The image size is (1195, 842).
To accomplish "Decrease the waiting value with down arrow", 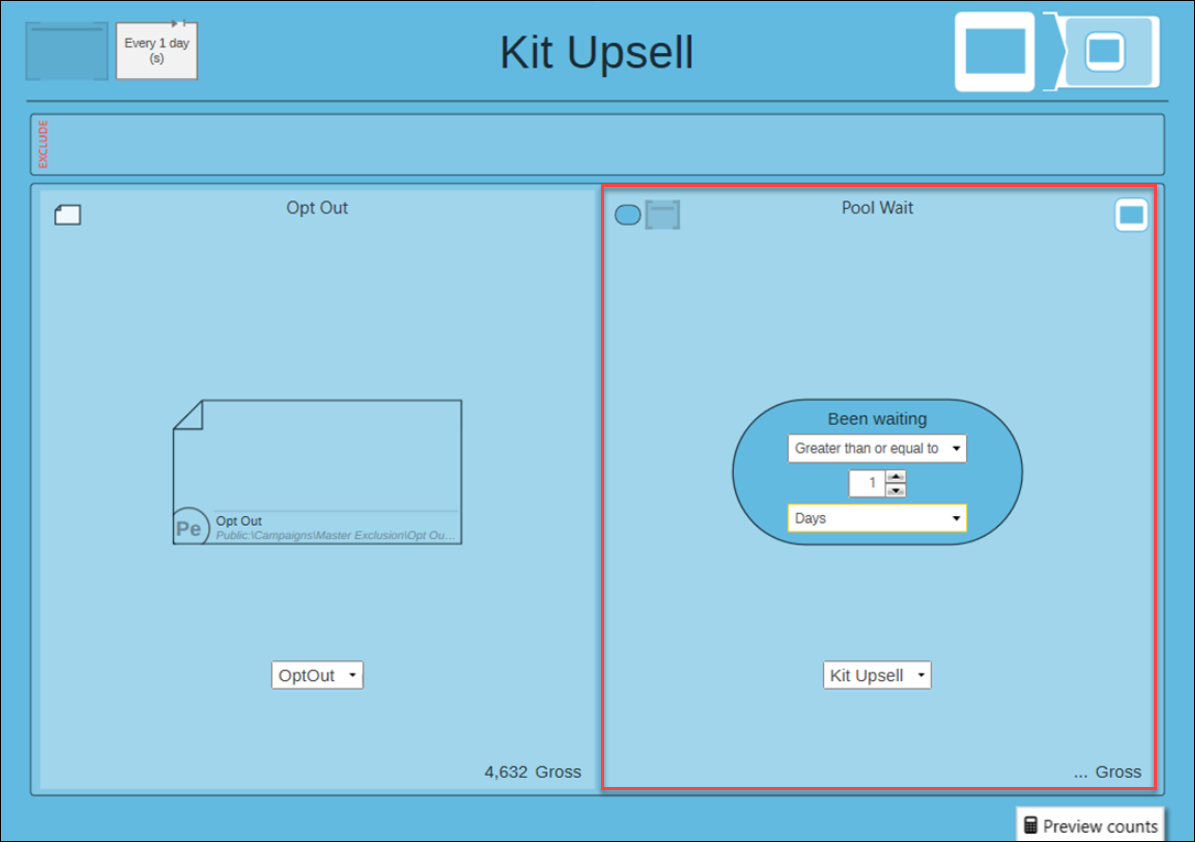I will click(896, 490).
